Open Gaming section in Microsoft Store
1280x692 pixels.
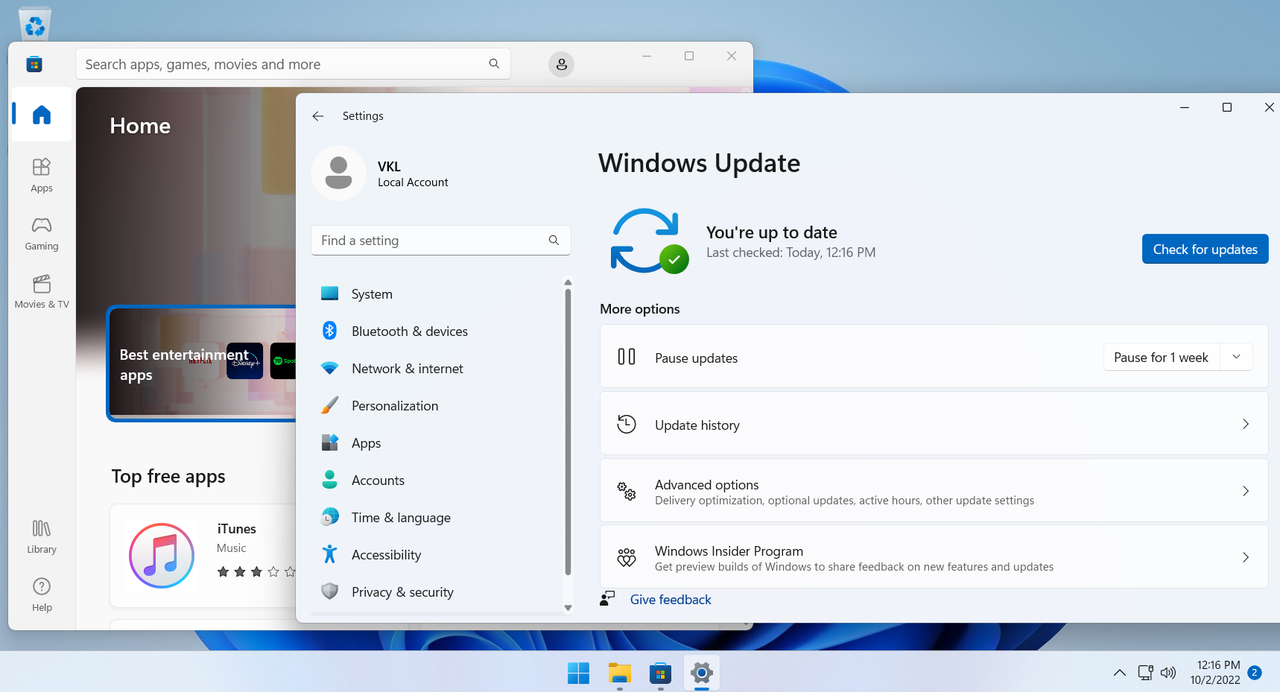tap(41, 232)
